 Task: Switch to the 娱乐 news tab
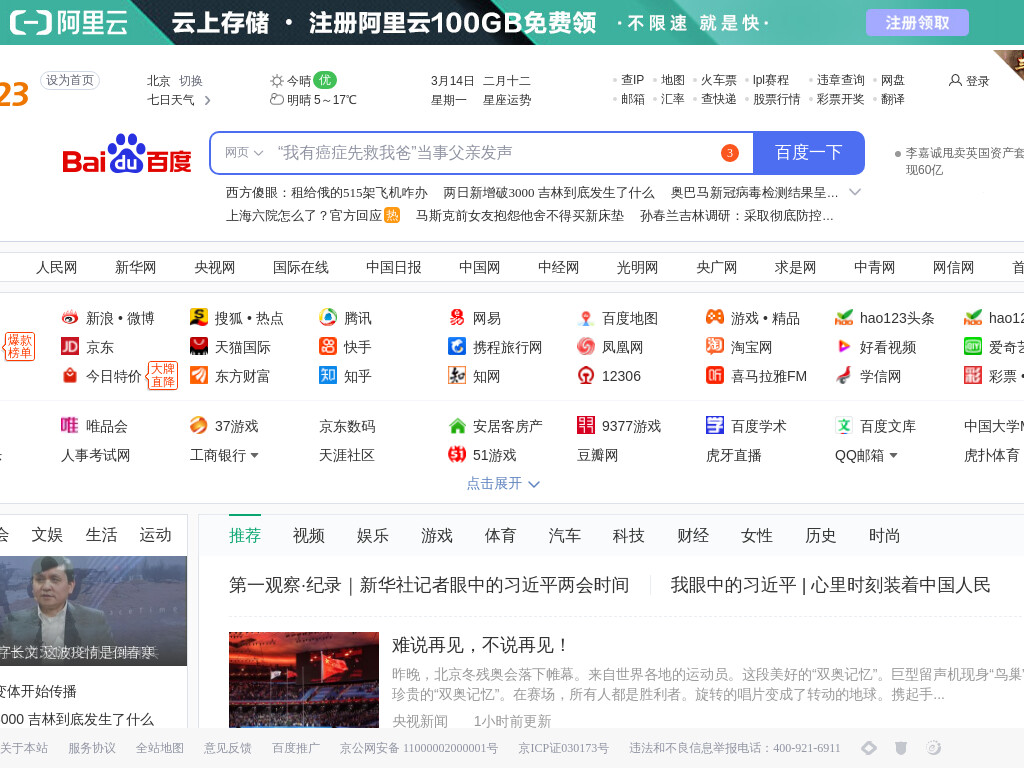[373, 536]
